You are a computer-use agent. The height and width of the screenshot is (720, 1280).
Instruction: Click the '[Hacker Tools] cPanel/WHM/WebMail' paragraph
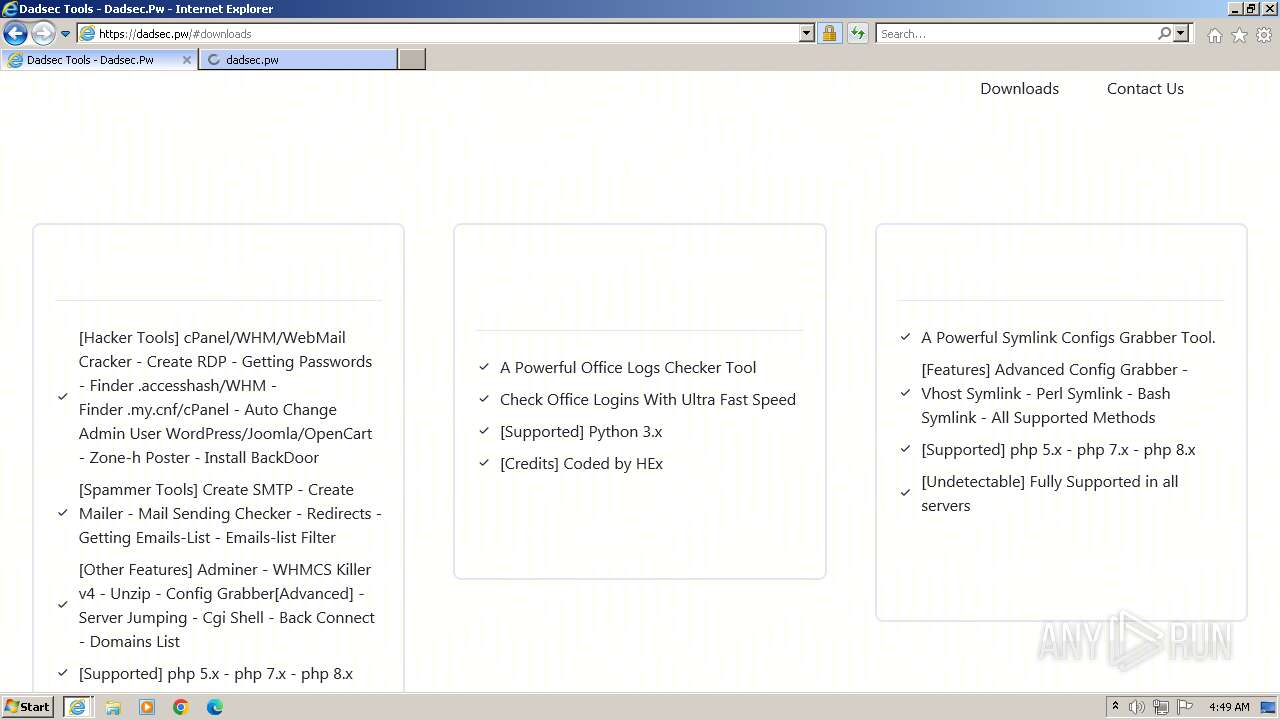226,398
